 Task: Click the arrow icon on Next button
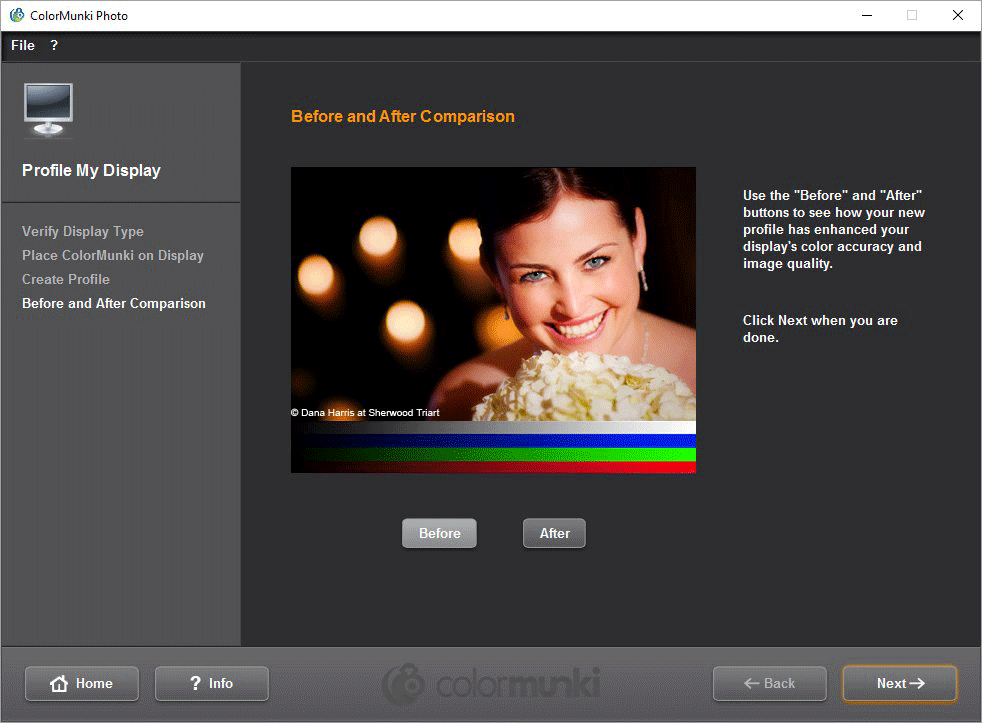917,684
